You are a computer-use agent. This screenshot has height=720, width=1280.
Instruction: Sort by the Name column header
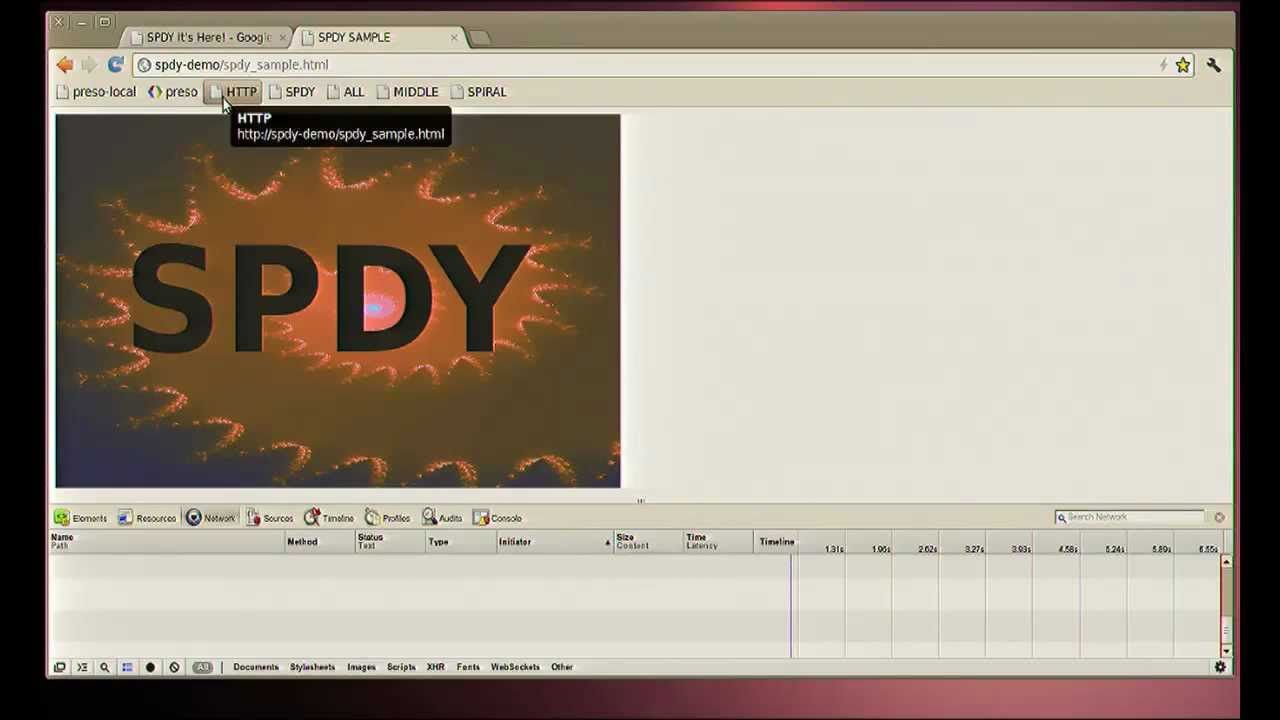(167, 541)
